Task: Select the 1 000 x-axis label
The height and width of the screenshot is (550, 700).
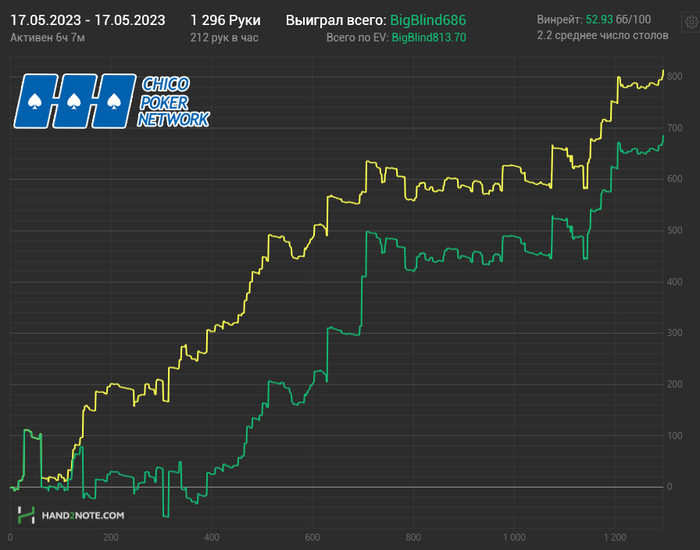Action: (514, 538)
